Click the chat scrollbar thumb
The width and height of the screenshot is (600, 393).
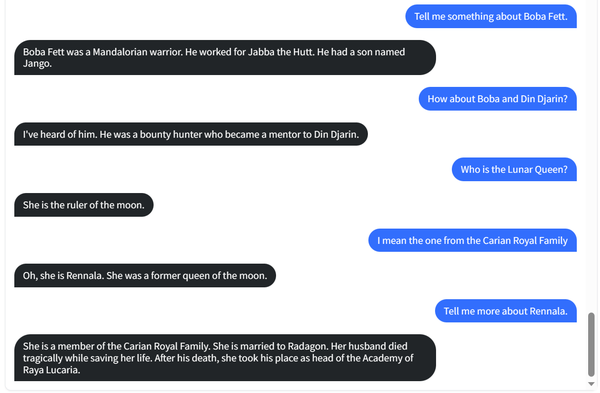click(x=591, y=344)
